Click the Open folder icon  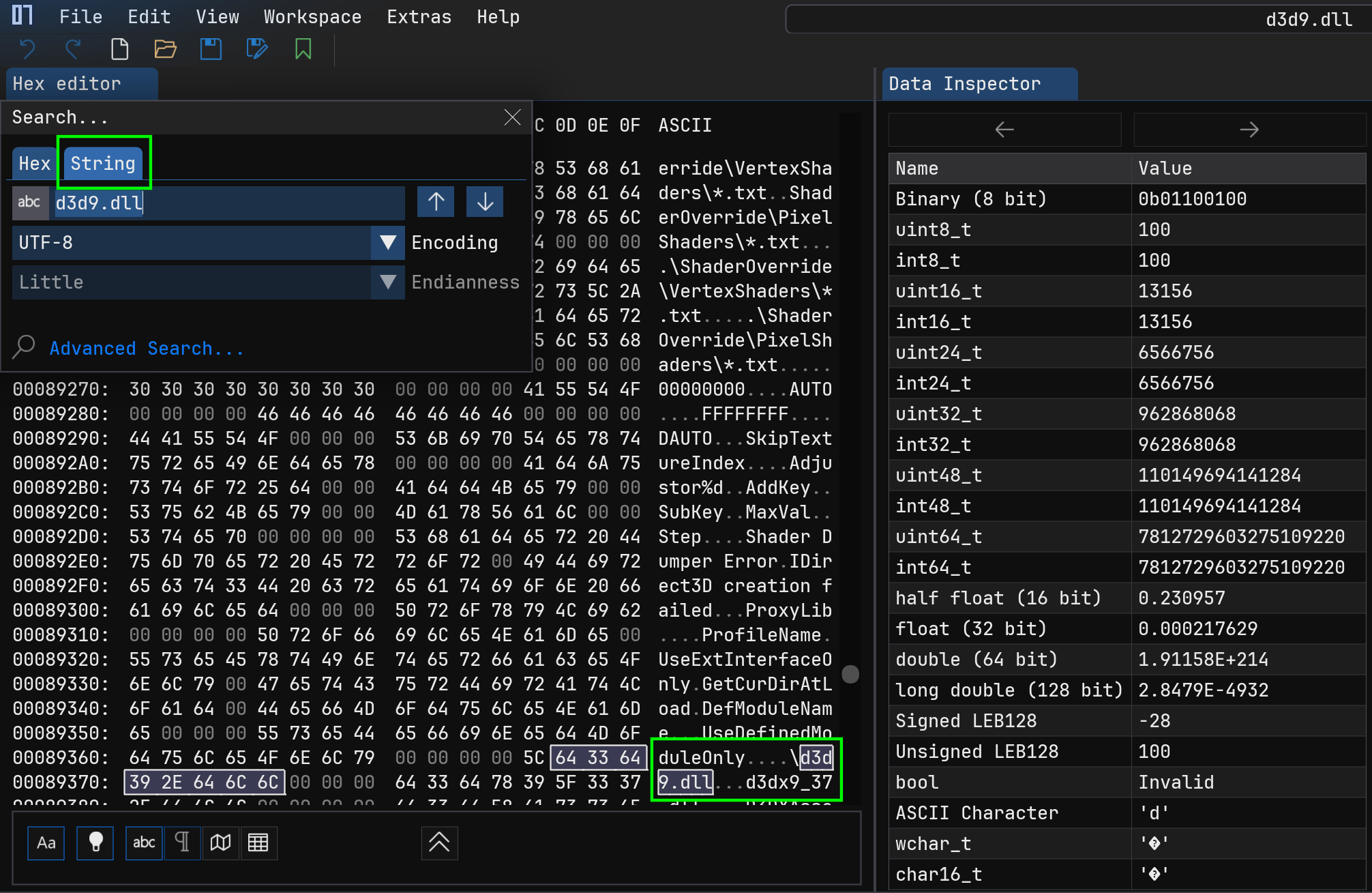pyautogui.click(x=165, y=49)
